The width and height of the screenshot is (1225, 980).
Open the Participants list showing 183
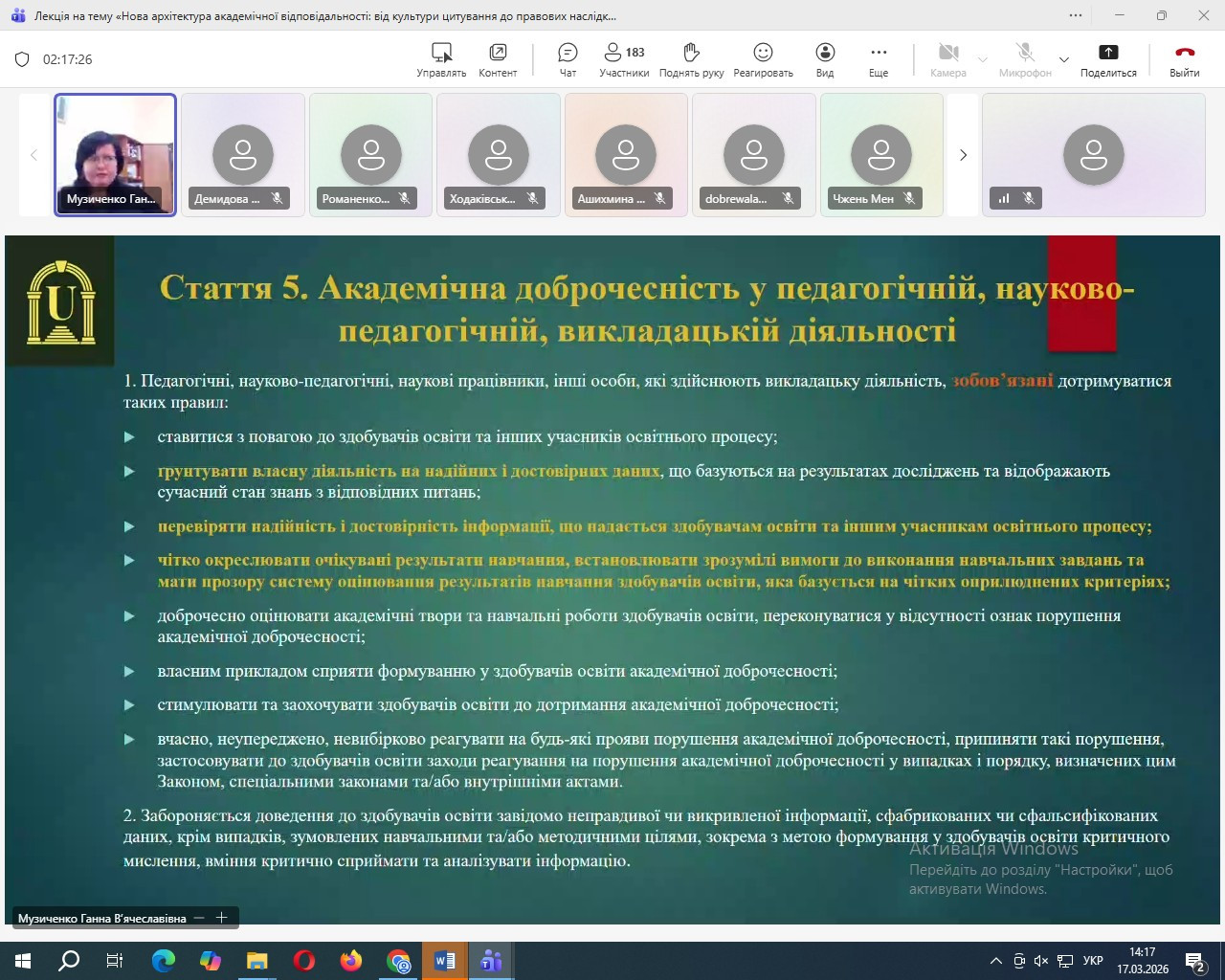pyautogui.click(x=624, y=59)
